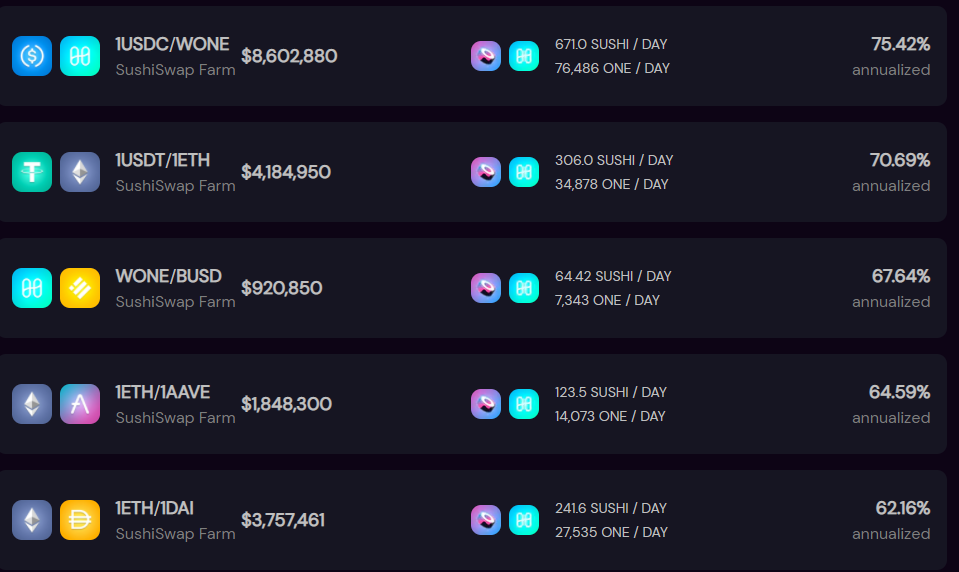
Task: Click the Sushi reward icon in WONE/BUSD row
Action: coord(486,288)
